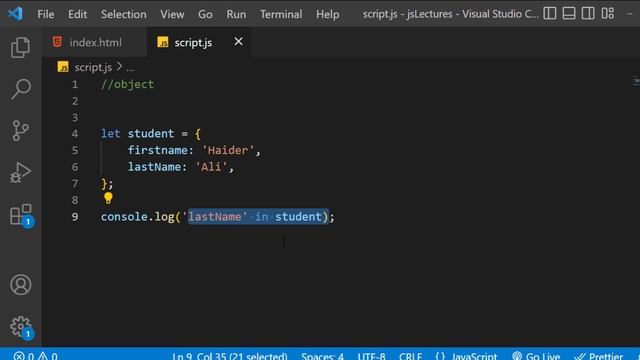Open Customize Layout icon

click(607, 13)
